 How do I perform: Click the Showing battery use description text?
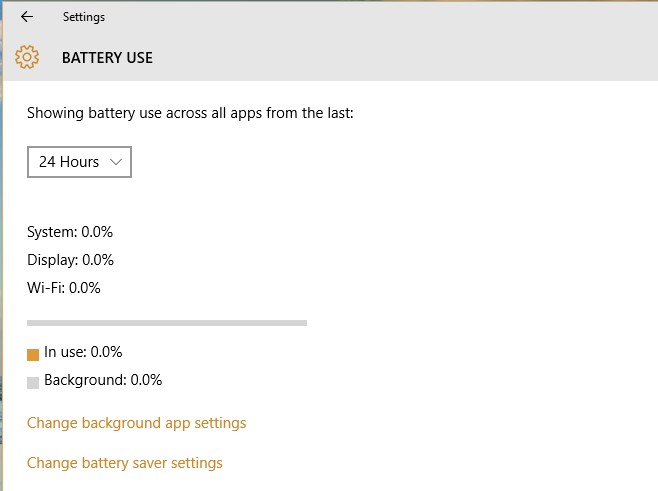point(190,113)
